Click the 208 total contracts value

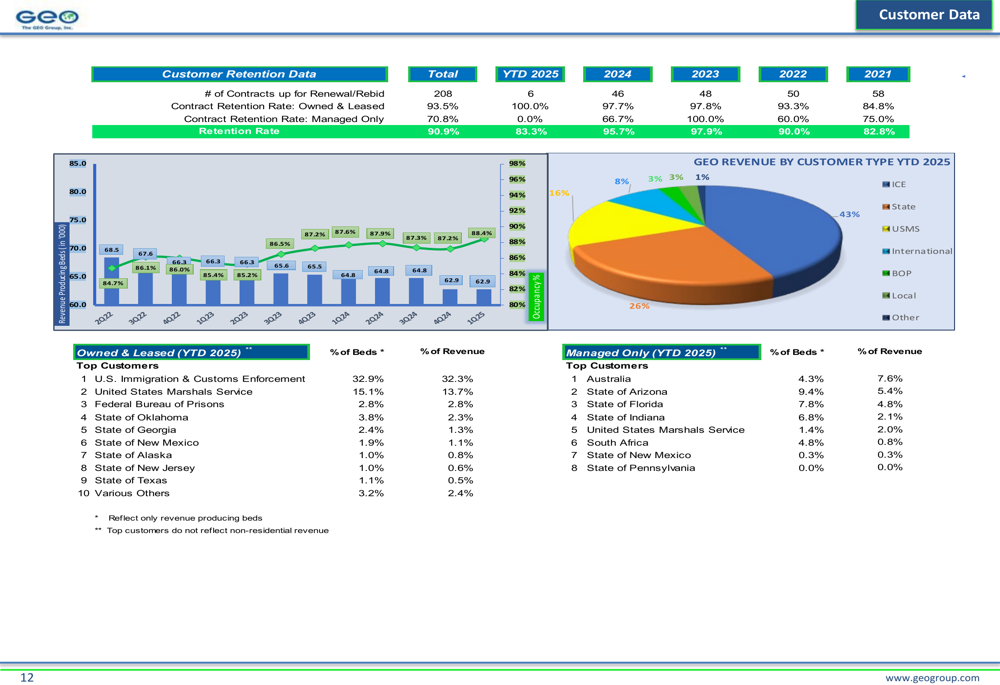(443, 94)
